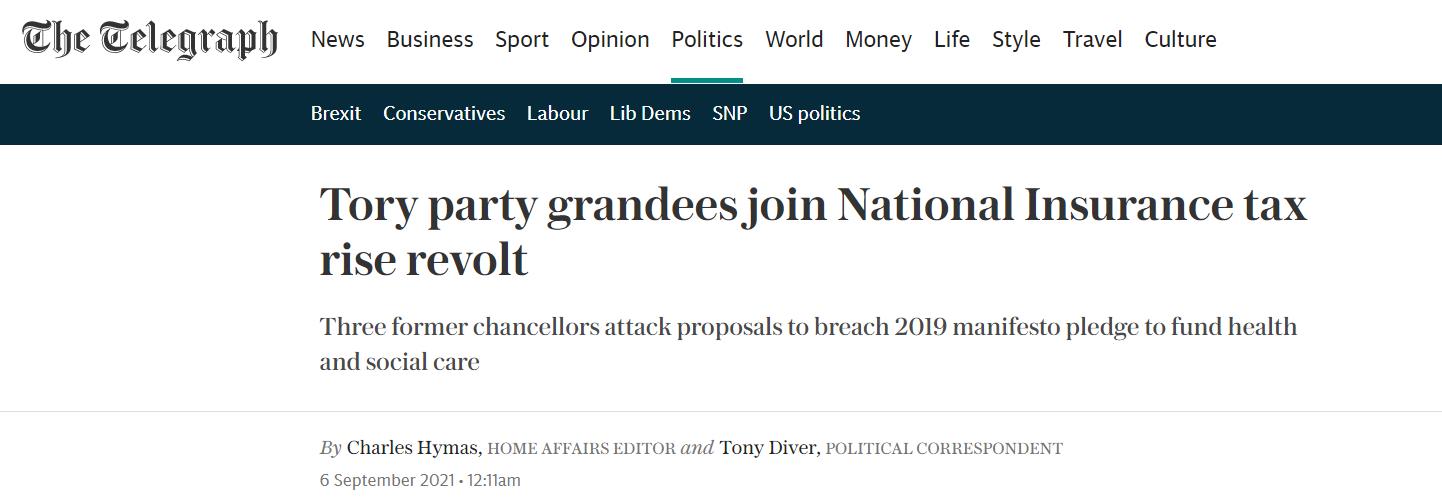Click the Lib Dems link
This screenshot has width=1442, height=499.
pyautogui.click(x=650, y=114)
